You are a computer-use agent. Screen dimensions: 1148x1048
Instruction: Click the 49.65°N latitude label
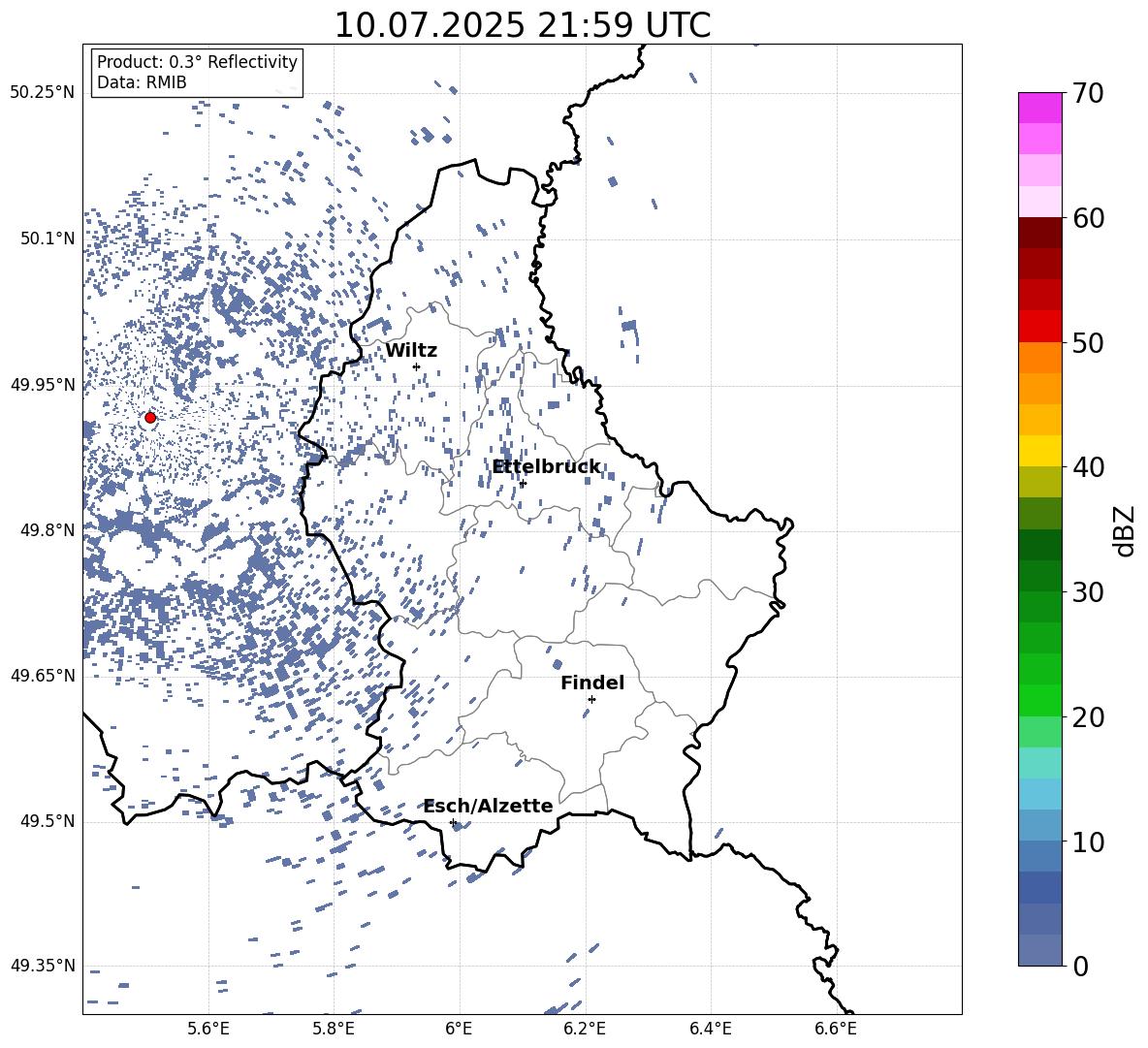point(43,676)
